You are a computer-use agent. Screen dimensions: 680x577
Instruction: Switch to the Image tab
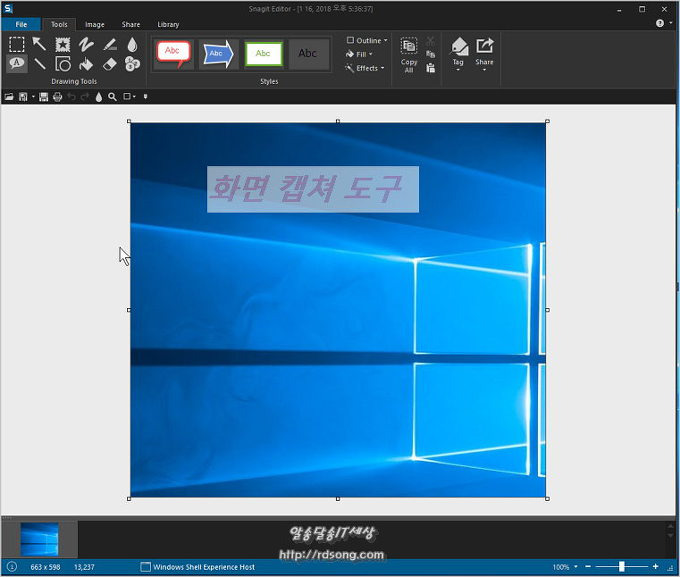pos(95,24)
